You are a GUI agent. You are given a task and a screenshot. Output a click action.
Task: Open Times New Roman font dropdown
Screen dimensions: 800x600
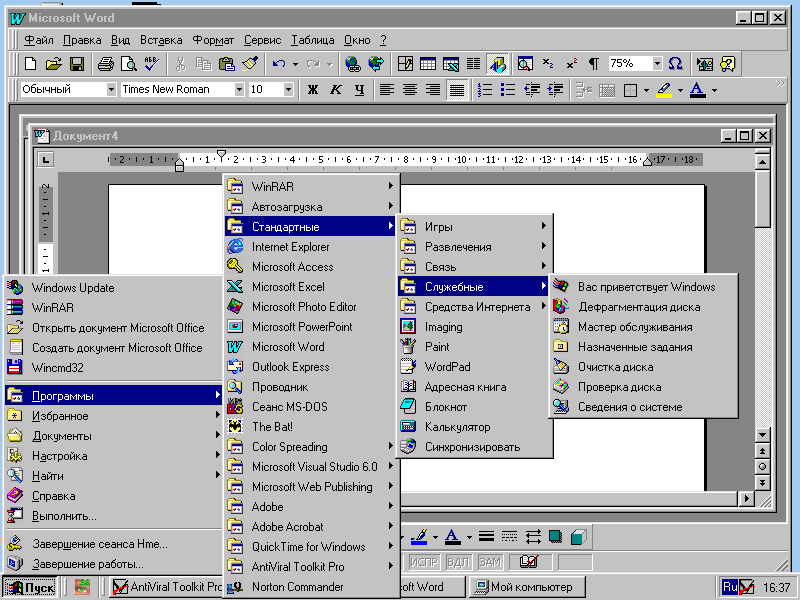(239, 90)
